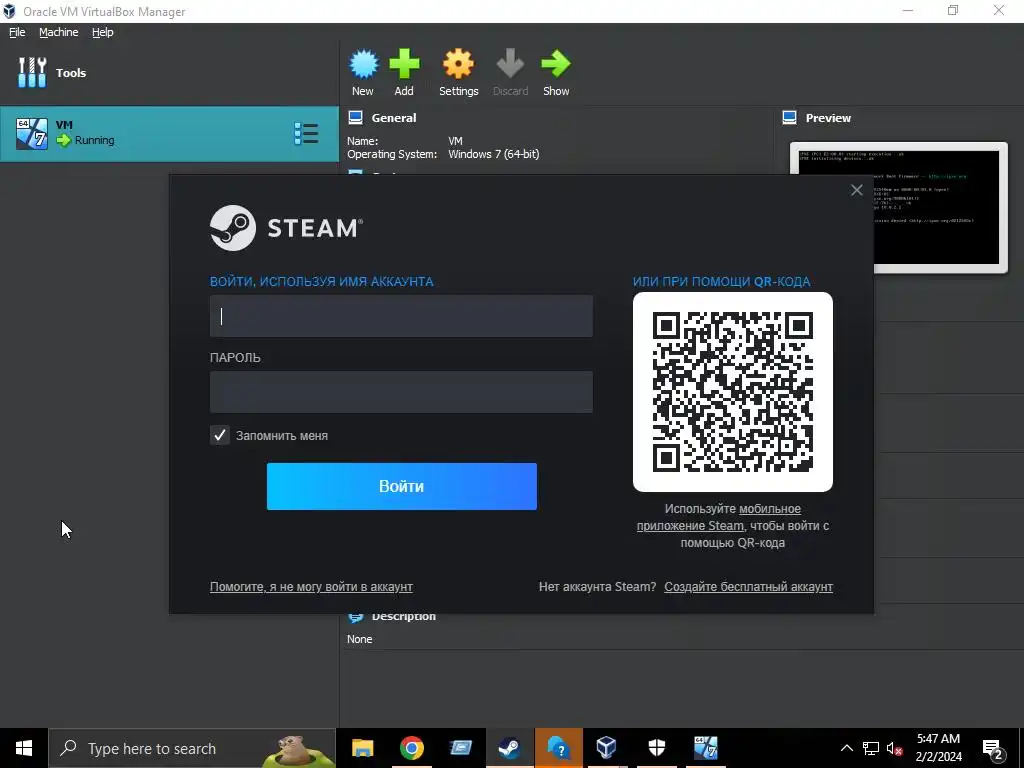Open the мобильное приложение Steam link
This screenshot has width=1024, height=768.
click(719, 517)
